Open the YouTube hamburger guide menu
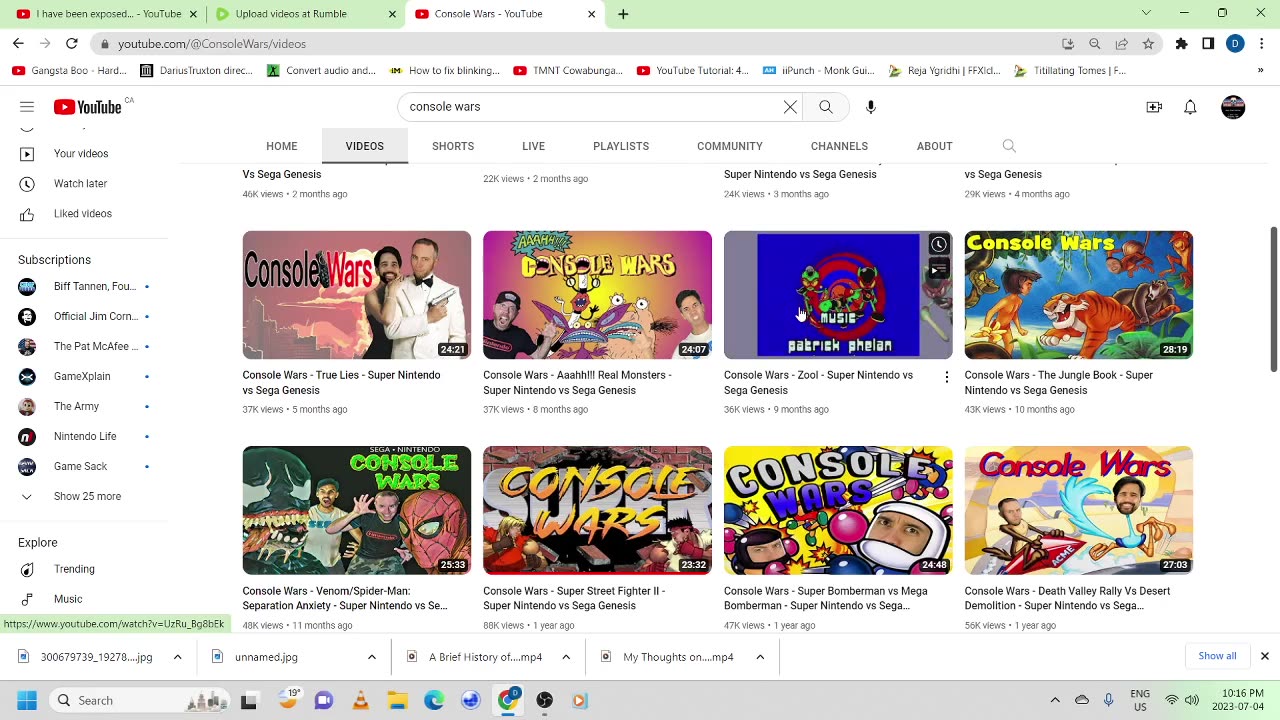This screenshot has height=720, width=1280. tap(27, 107)
